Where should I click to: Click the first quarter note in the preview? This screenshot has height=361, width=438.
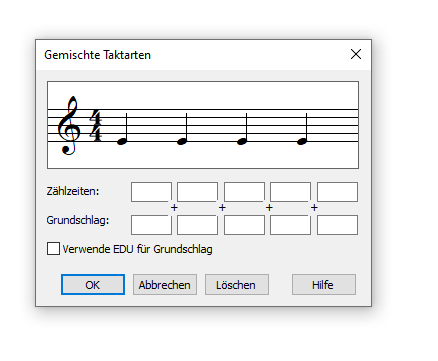coord(123,129)
